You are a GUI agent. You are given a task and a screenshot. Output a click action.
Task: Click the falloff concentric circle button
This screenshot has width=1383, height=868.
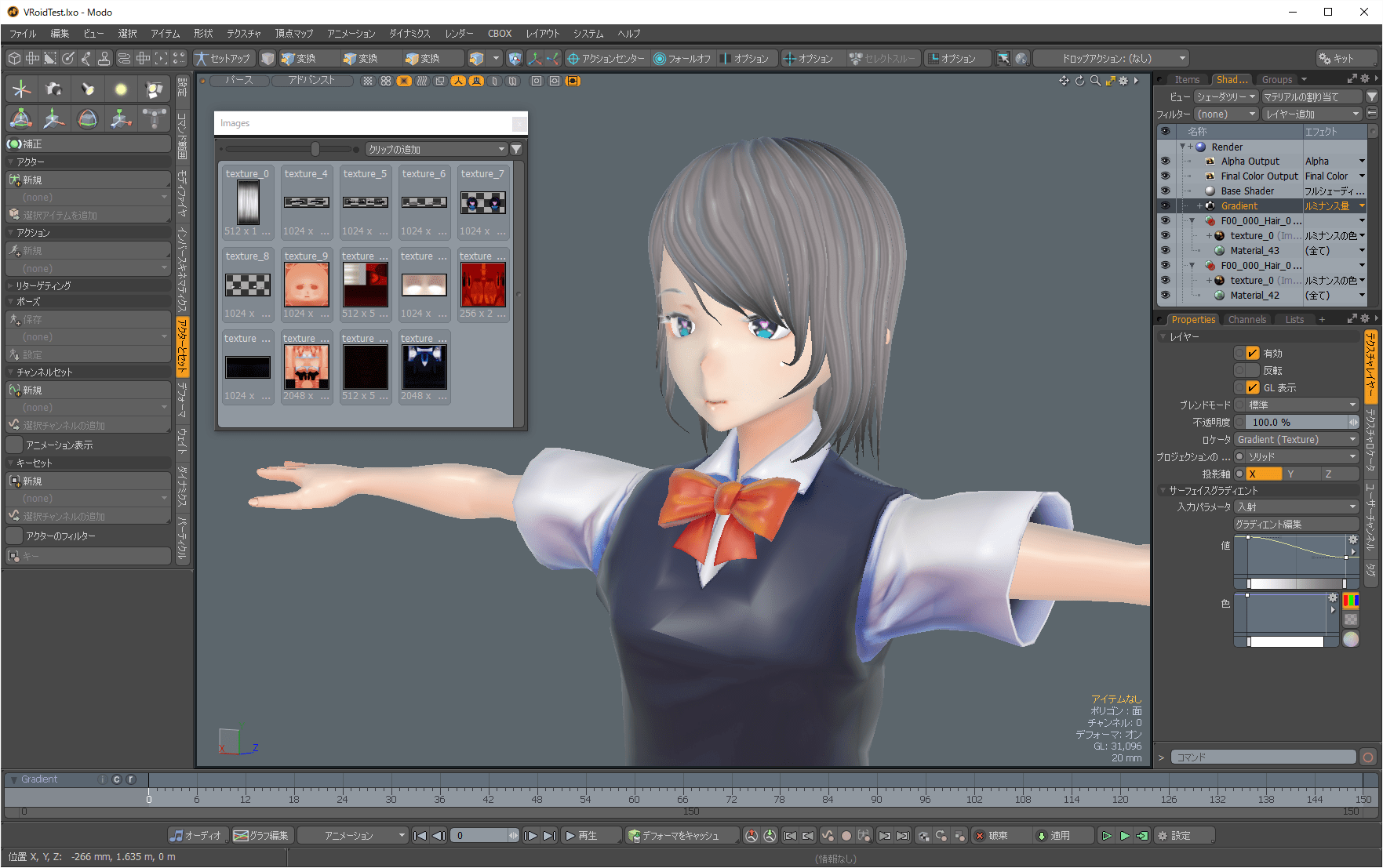[x=682, y=58]
